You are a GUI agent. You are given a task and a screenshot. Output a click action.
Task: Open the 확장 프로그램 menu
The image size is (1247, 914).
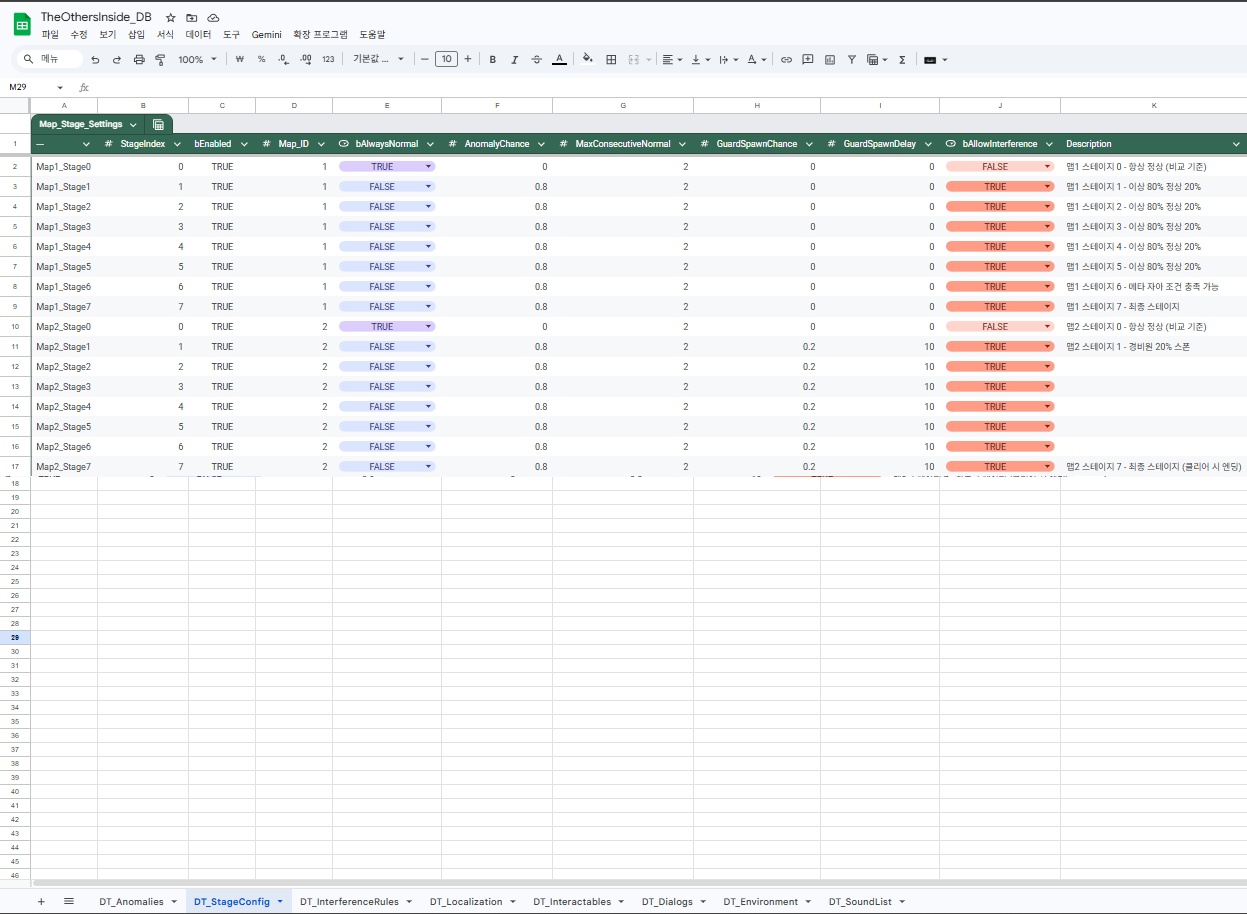click(x=320, y=34)
